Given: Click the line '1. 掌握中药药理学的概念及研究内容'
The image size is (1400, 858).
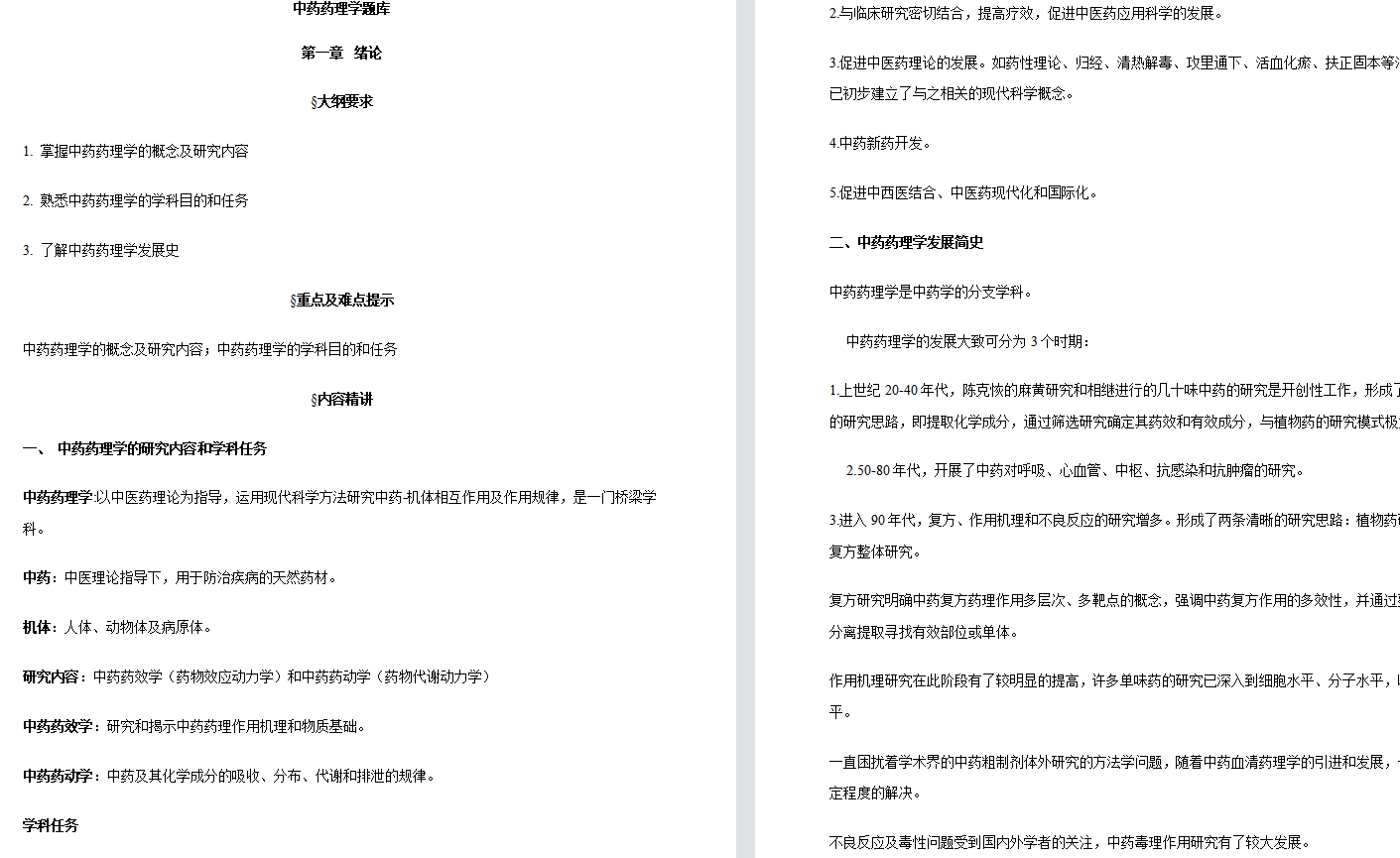Looking at the screenshot, I should coord(136,152).
